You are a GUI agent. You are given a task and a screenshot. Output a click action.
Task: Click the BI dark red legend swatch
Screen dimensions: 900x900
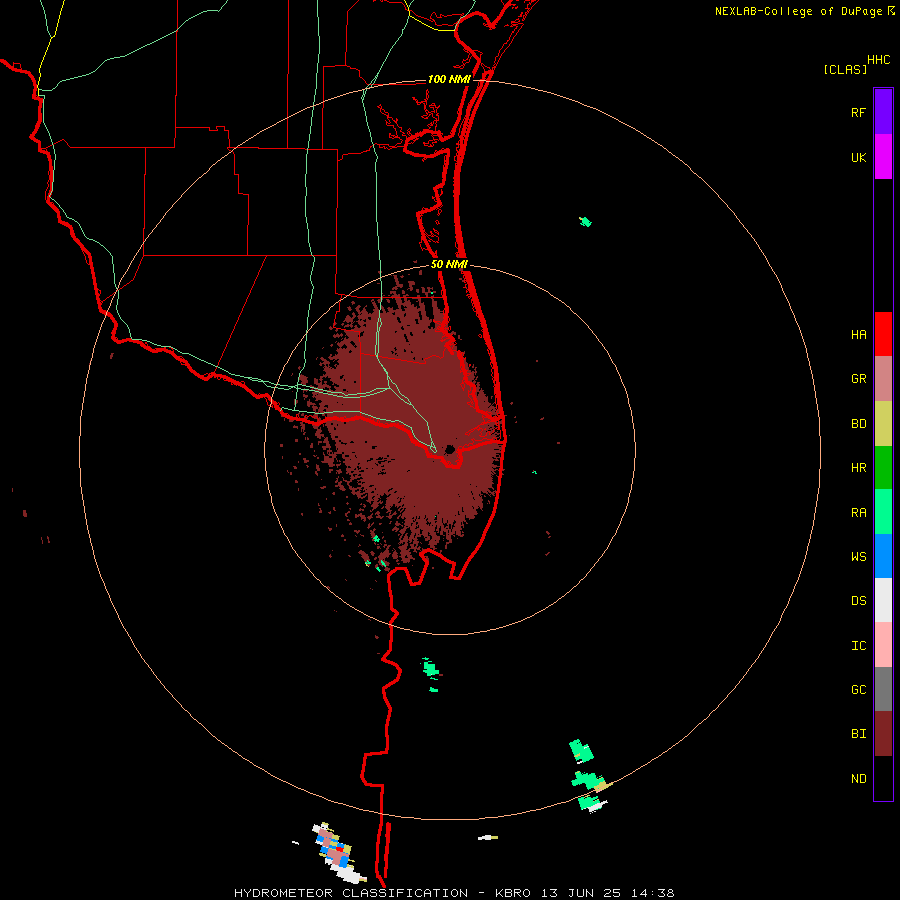883,734
